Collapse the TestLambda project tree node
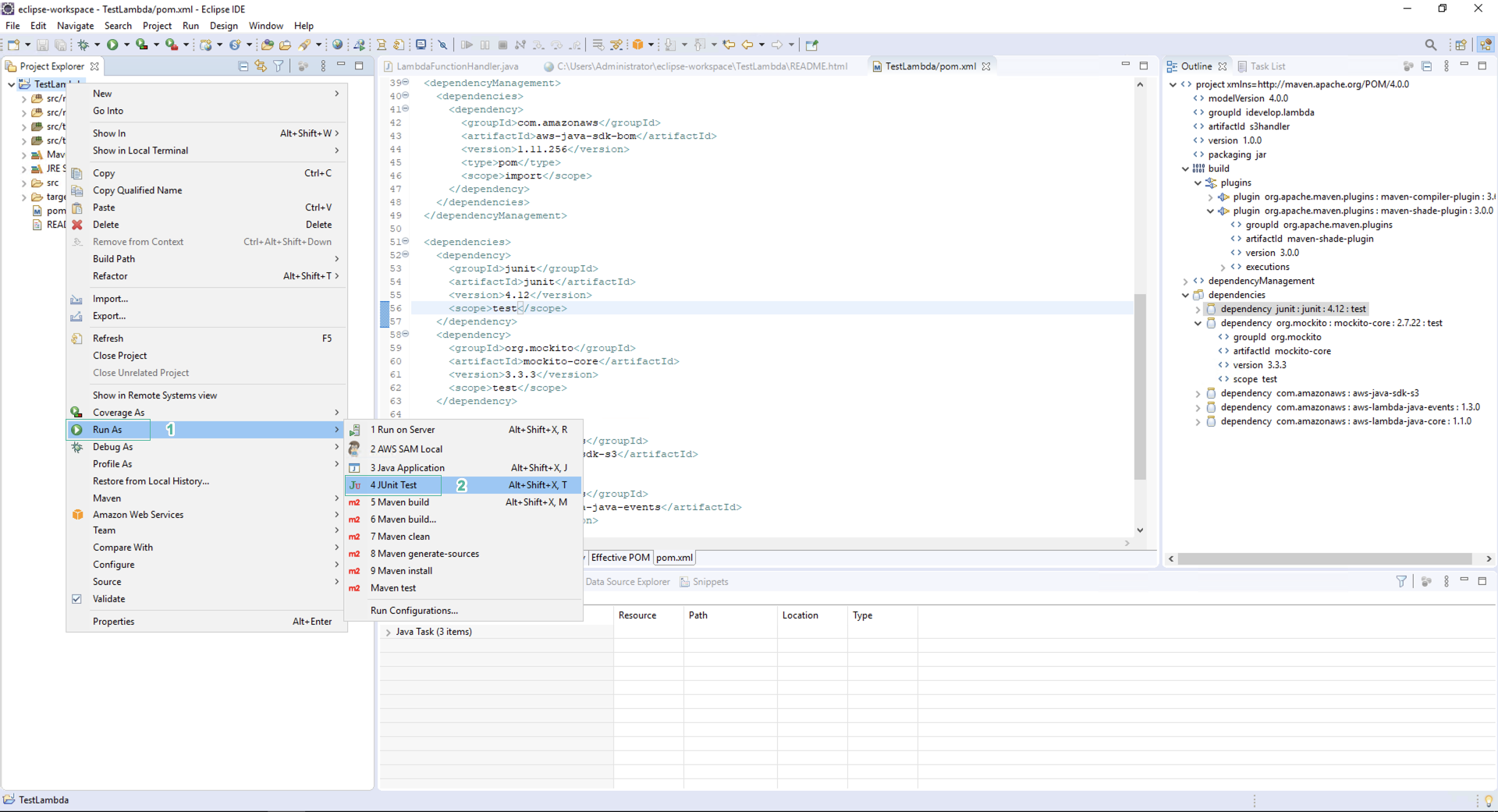 point(11,84)
